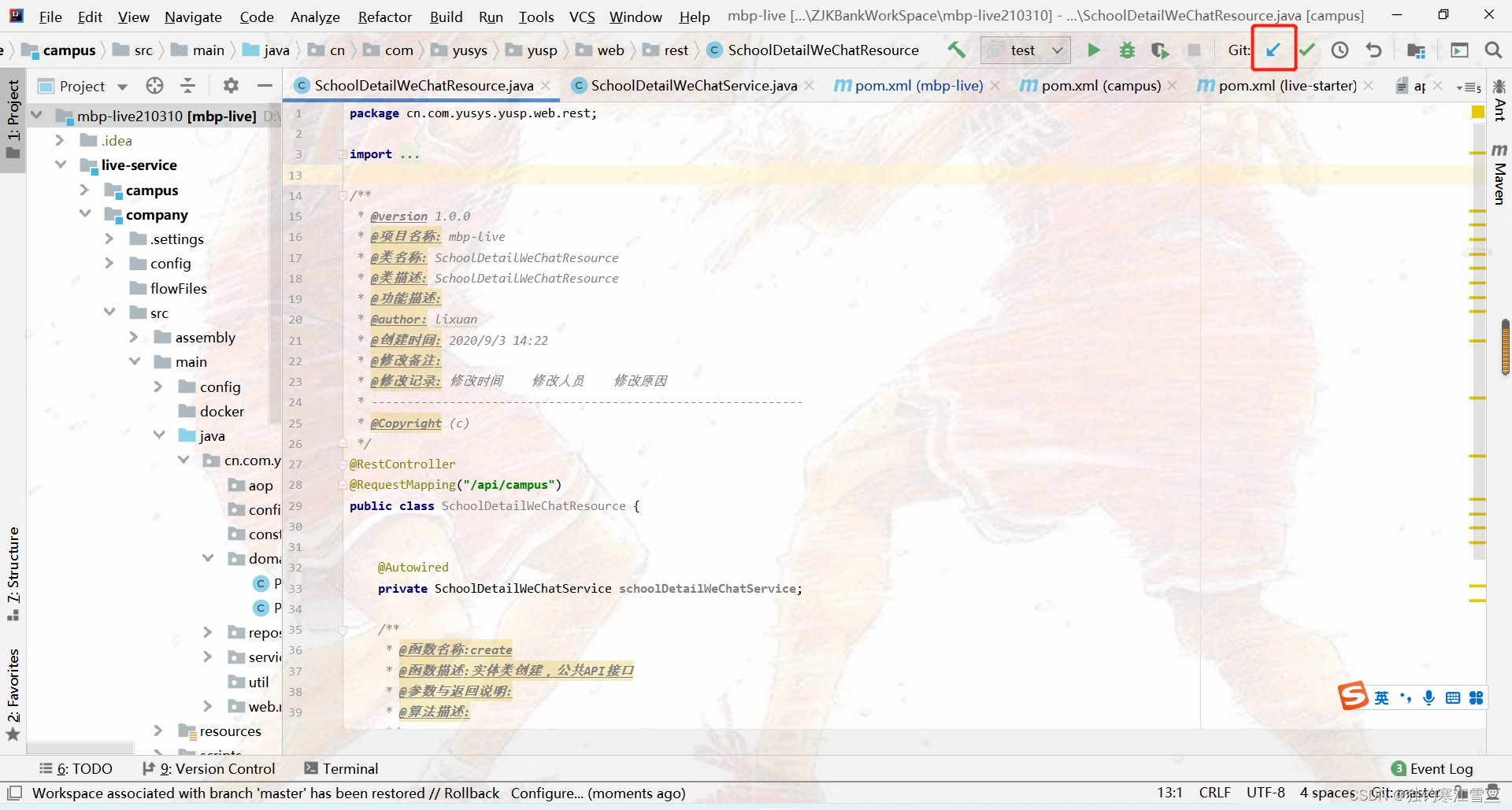
Task: Open Git Show History clock icon
Action: [1340, 50]
